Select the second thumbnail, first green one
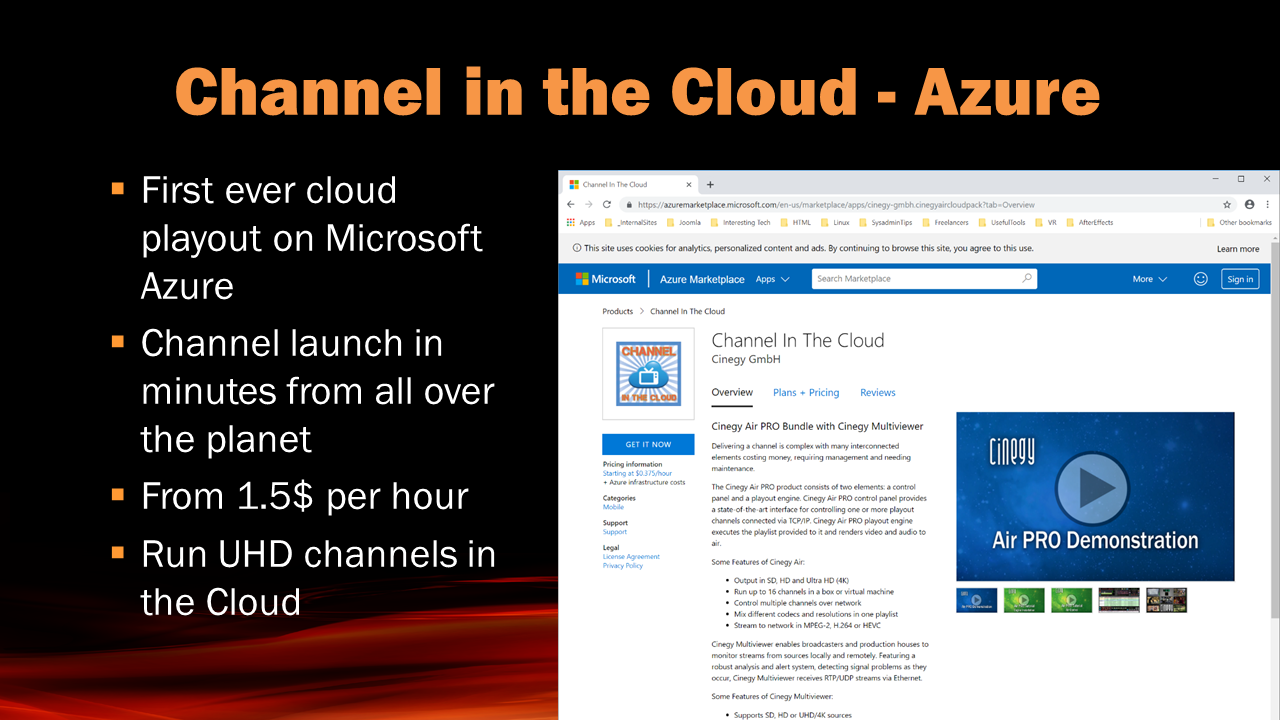Screen dimensions: 1280x720 click(1024, 600)
